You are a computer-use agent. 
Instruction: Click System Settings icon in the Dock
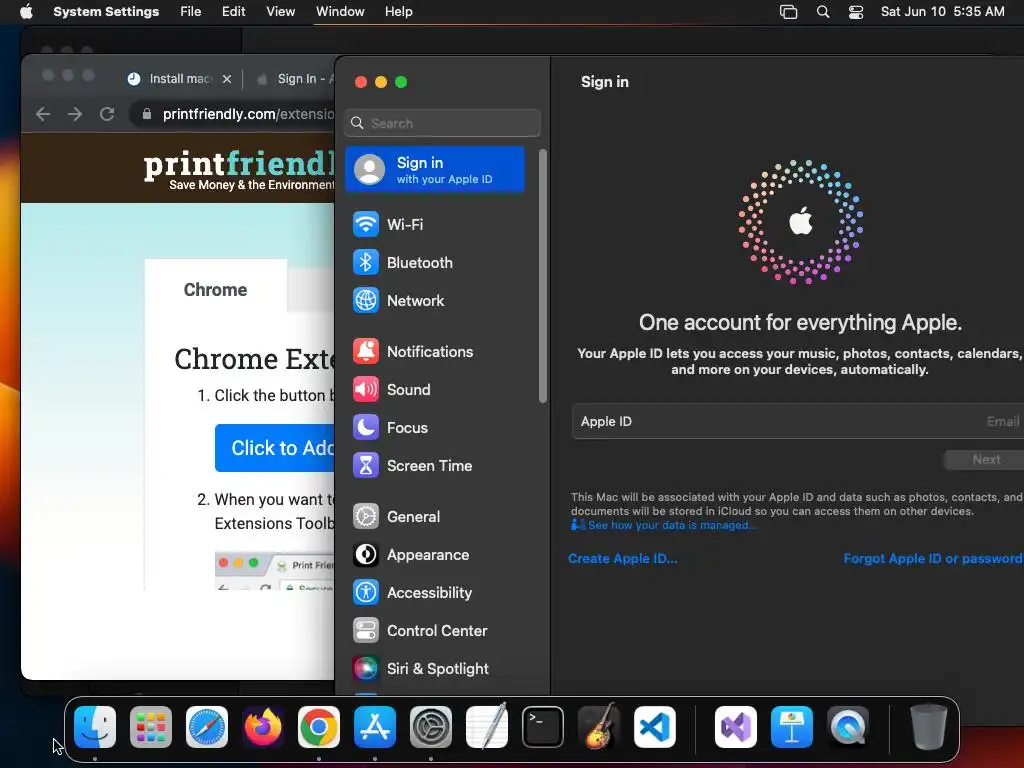coord(431,727)
